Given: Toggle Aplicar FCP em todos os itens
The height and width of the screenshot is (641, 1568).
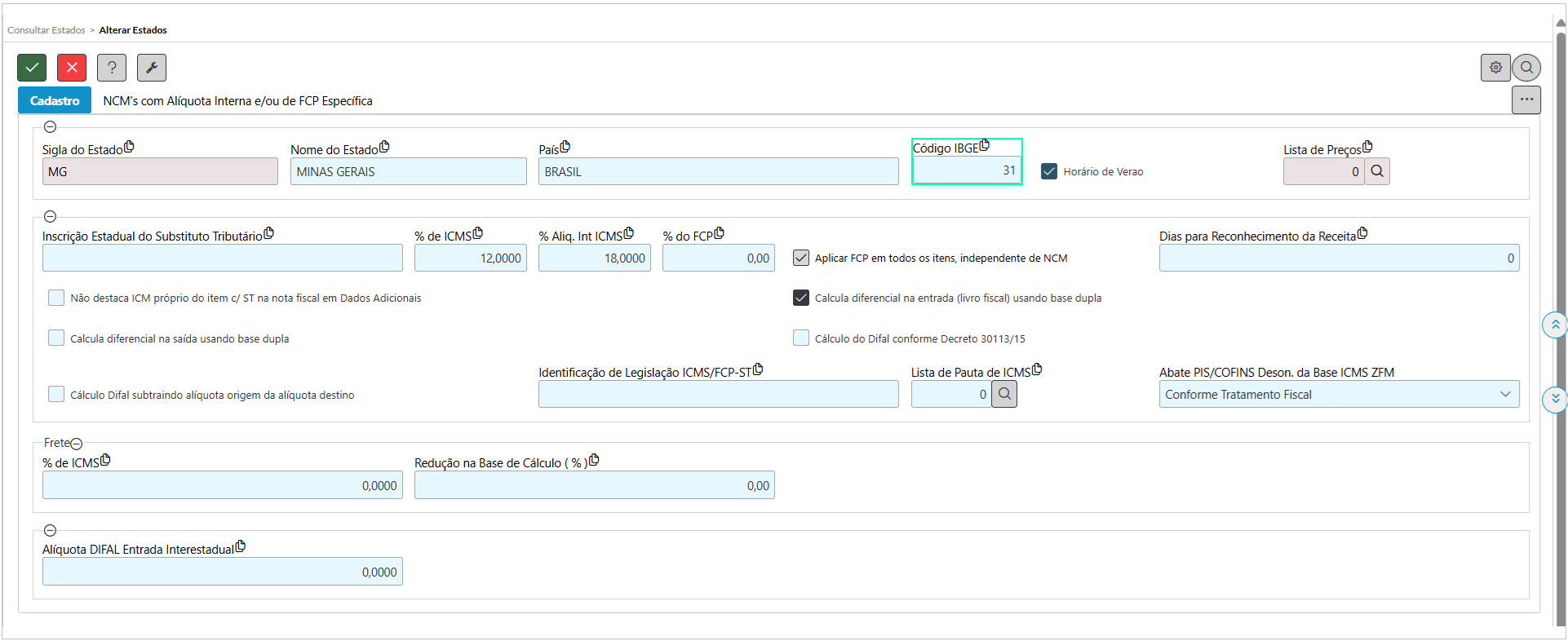Looking at the screenshot, I should [801, 258].
